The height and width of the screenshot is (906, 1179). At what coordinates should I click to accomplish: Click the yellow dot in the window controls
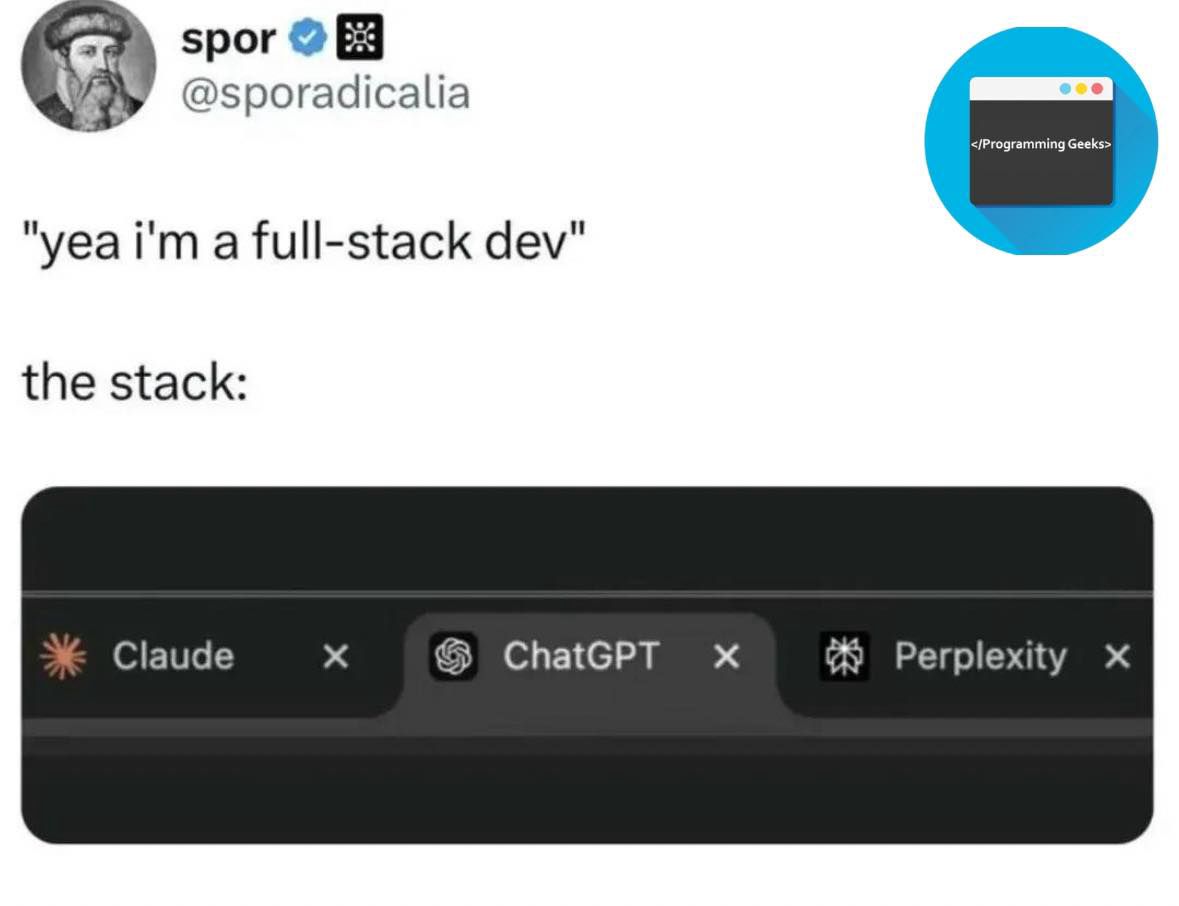(1081, 88)
